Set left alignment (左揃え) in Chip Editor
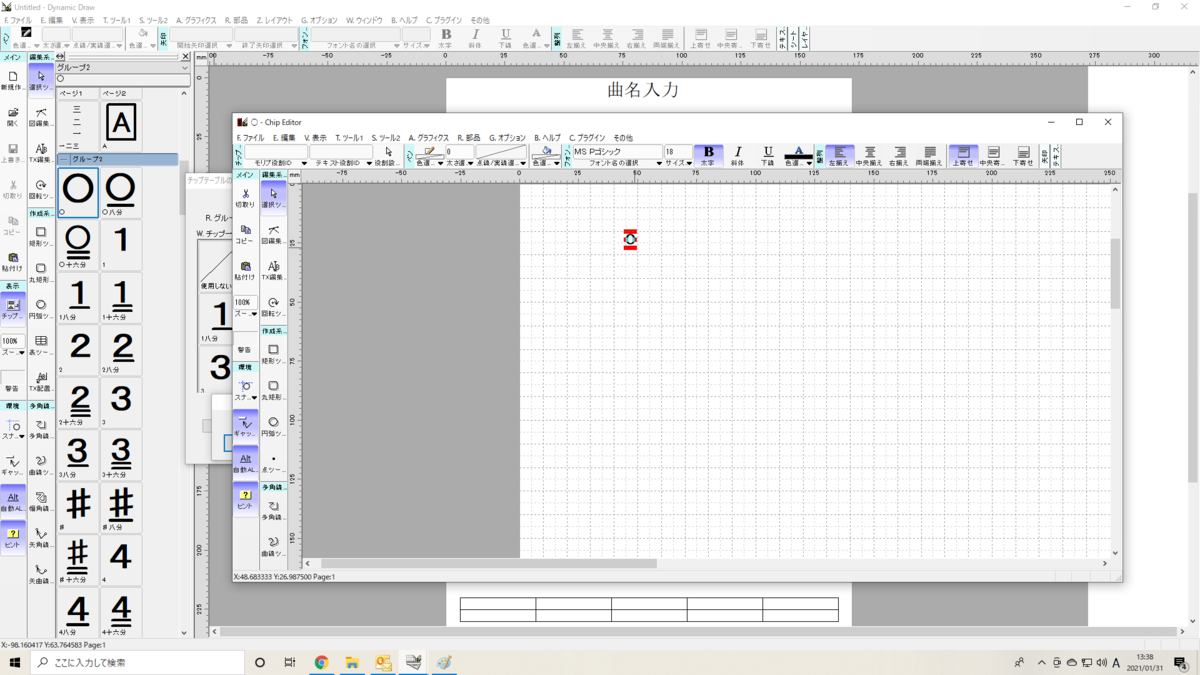 coord(840,155)
